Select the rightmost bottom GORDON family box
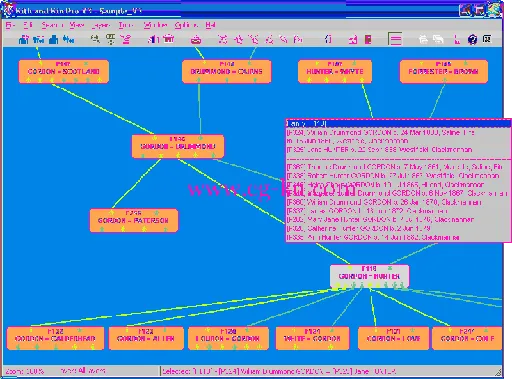The height and width of the screenshot is (379, 512). [x=467, y=338]
